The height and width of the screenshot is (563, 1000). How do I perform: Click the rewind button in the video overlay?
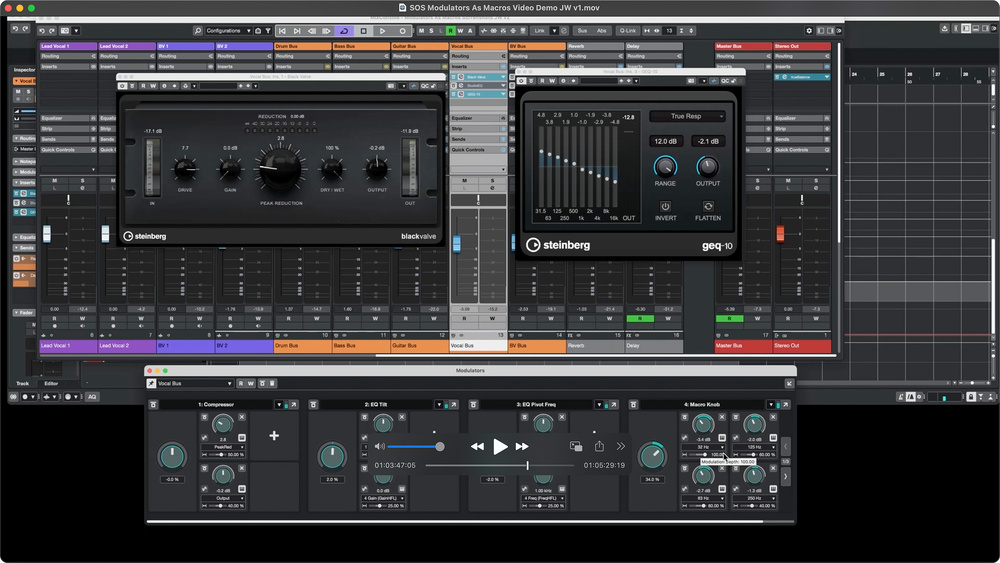tap(477, 446)
